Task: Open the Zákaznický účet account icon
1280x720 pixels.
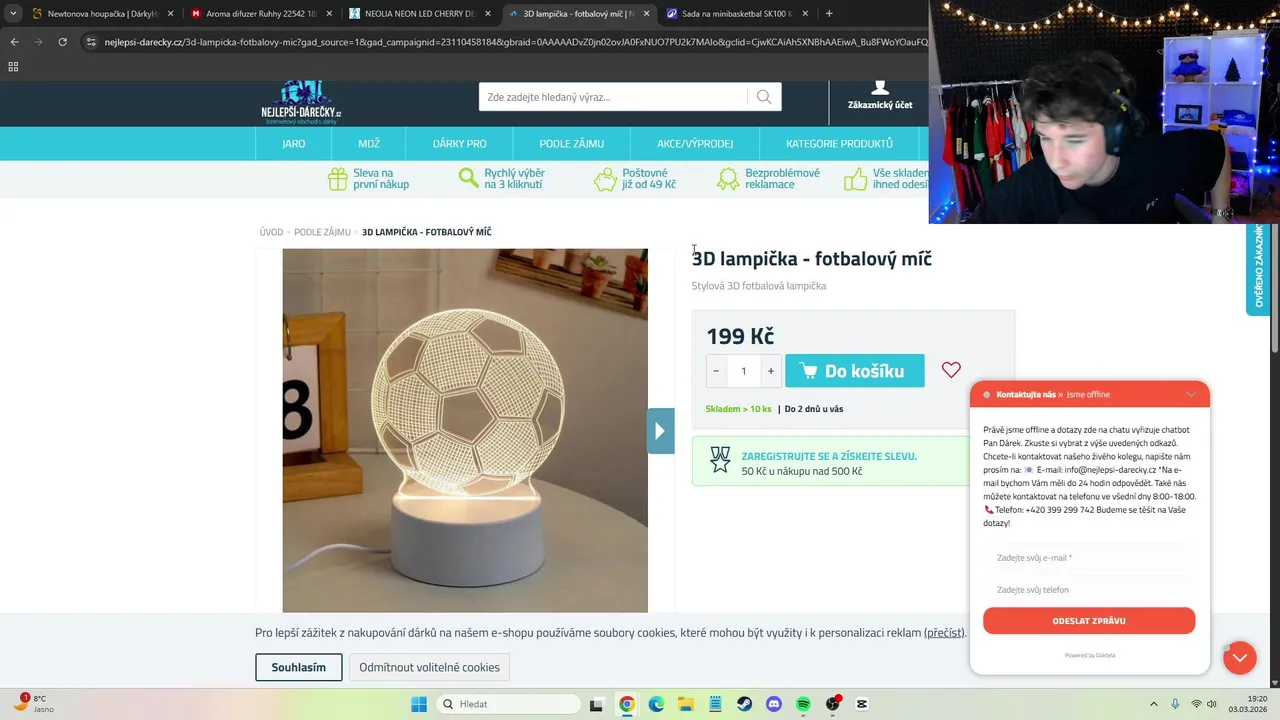Action: point(880,96)
